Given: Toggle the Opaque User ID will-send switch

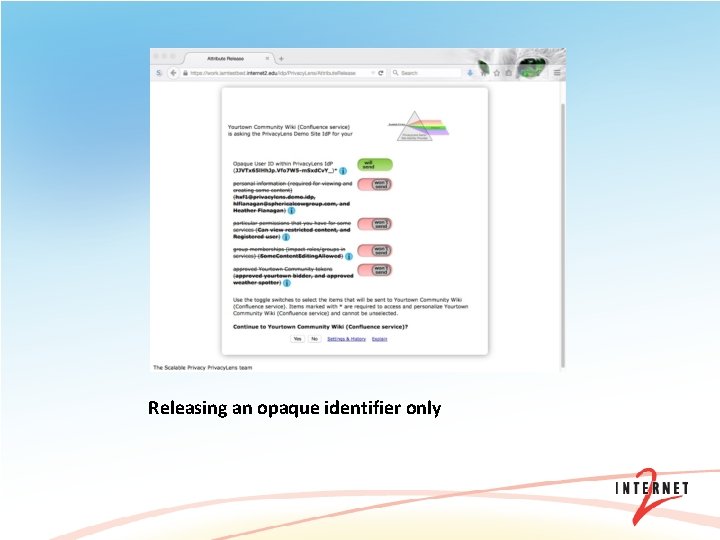Looking at the screenshot, I should [375, 164].
